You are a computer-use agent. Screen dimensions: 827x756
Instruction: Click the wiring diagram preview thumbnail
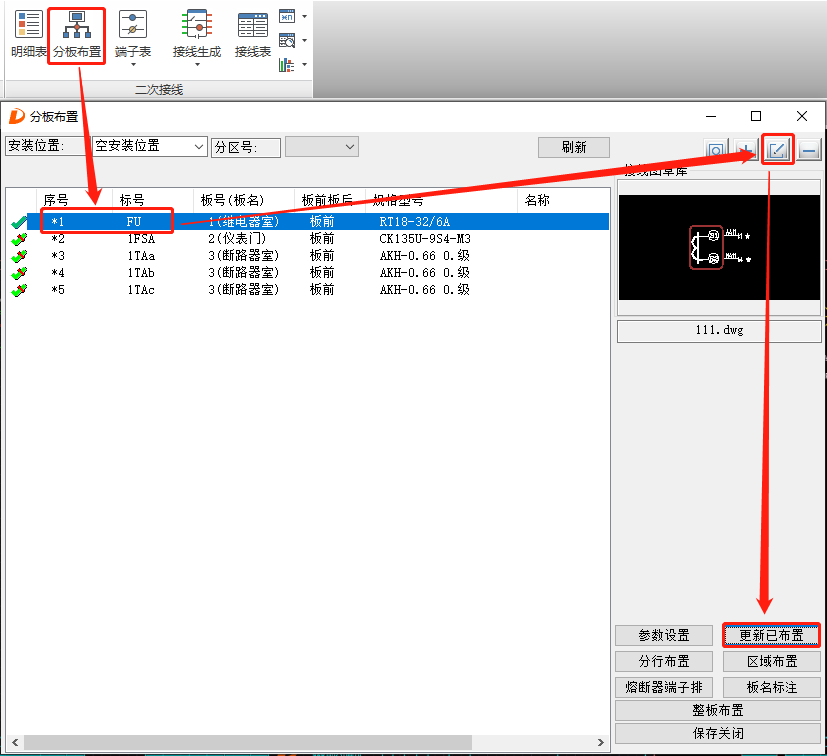click(719, 247)
